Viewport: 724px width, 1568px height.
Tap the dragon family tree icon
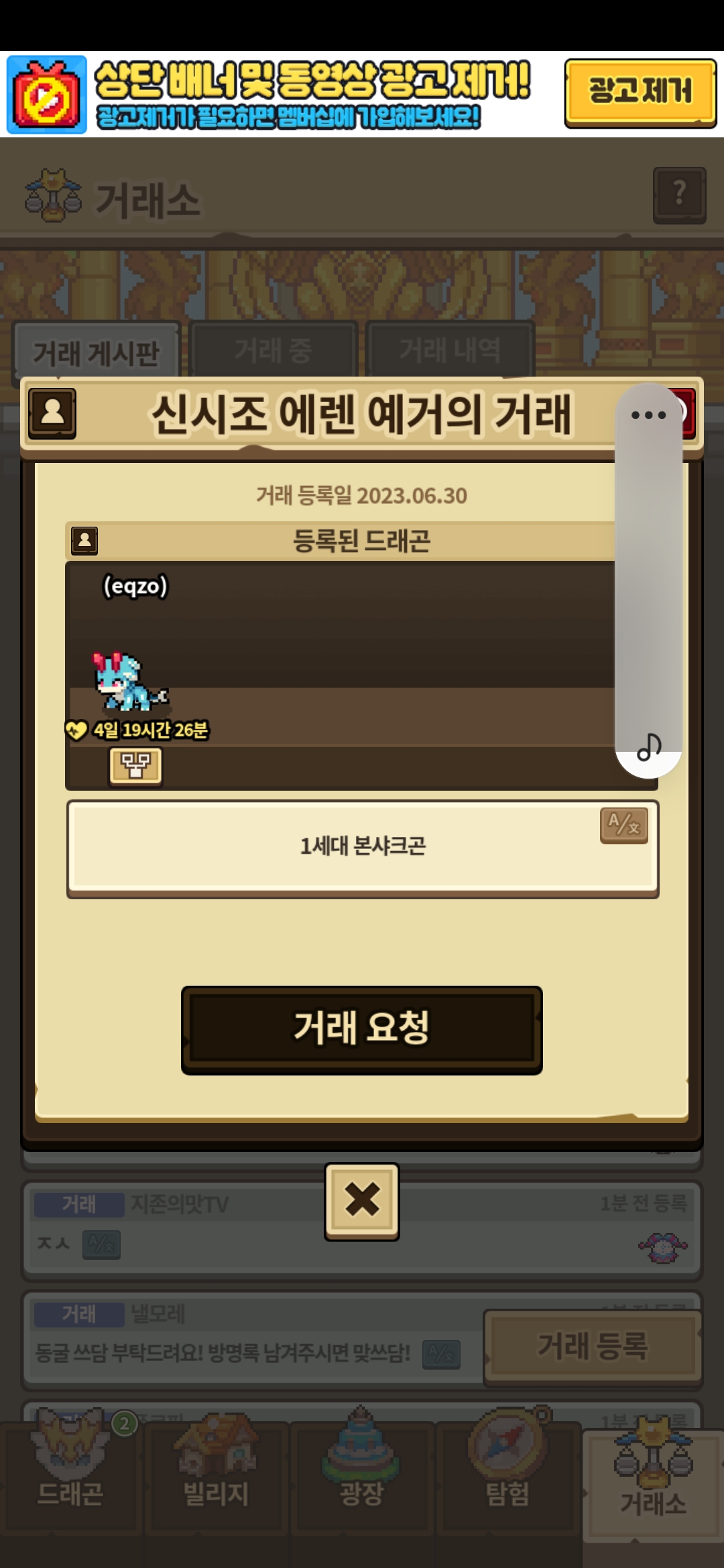click(135, 765)
